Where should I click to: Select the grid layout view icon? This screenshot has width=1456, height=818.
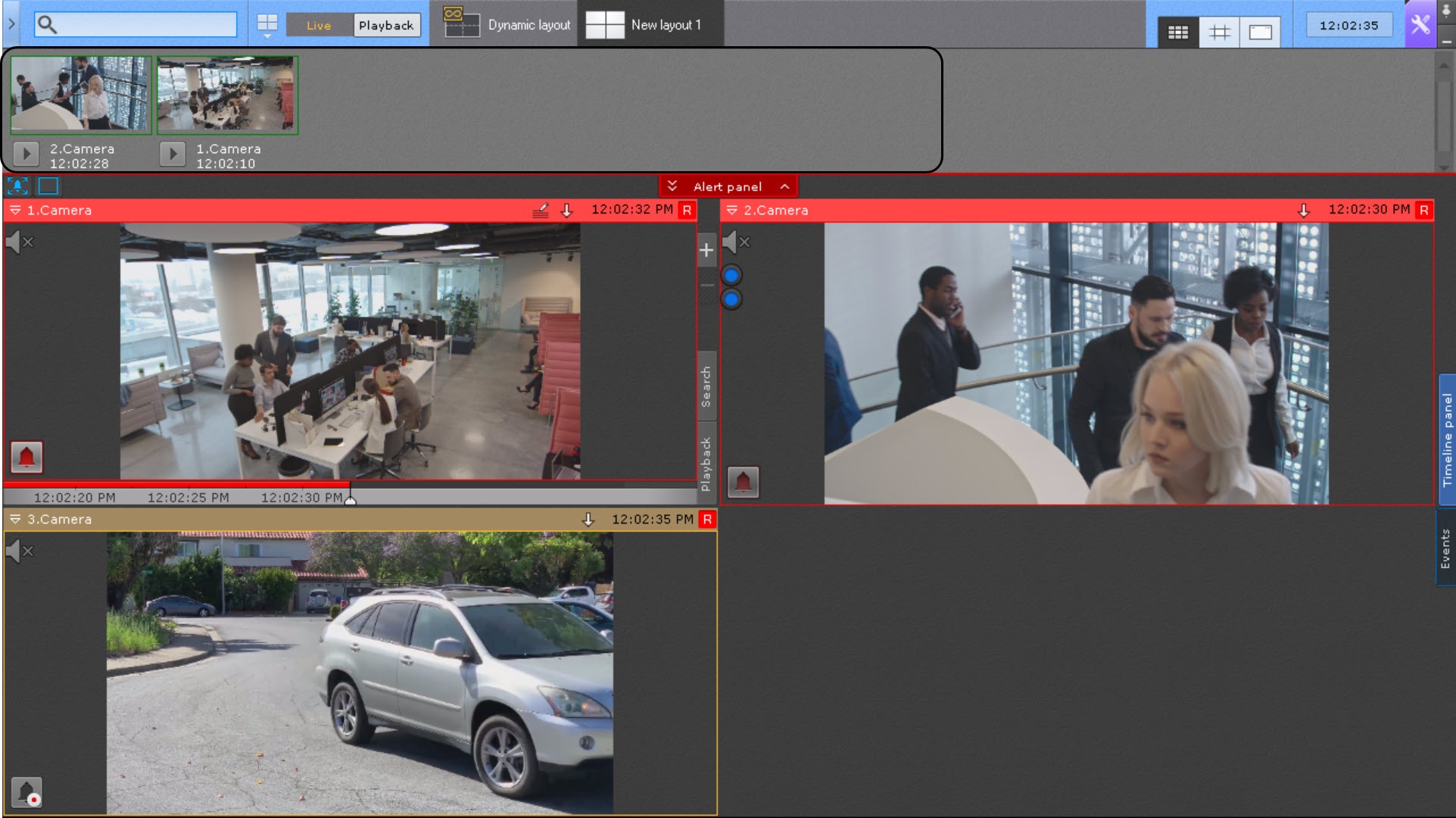pyautogui.click(x=1177, y=32)
